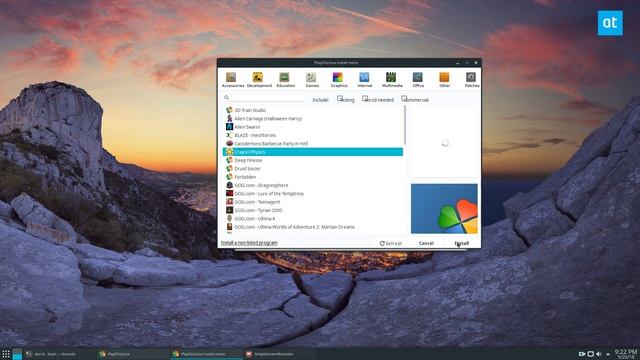Select GOG.com - Ultima 4 entry
The image size is (640, 360).
(x=313, y=219)
